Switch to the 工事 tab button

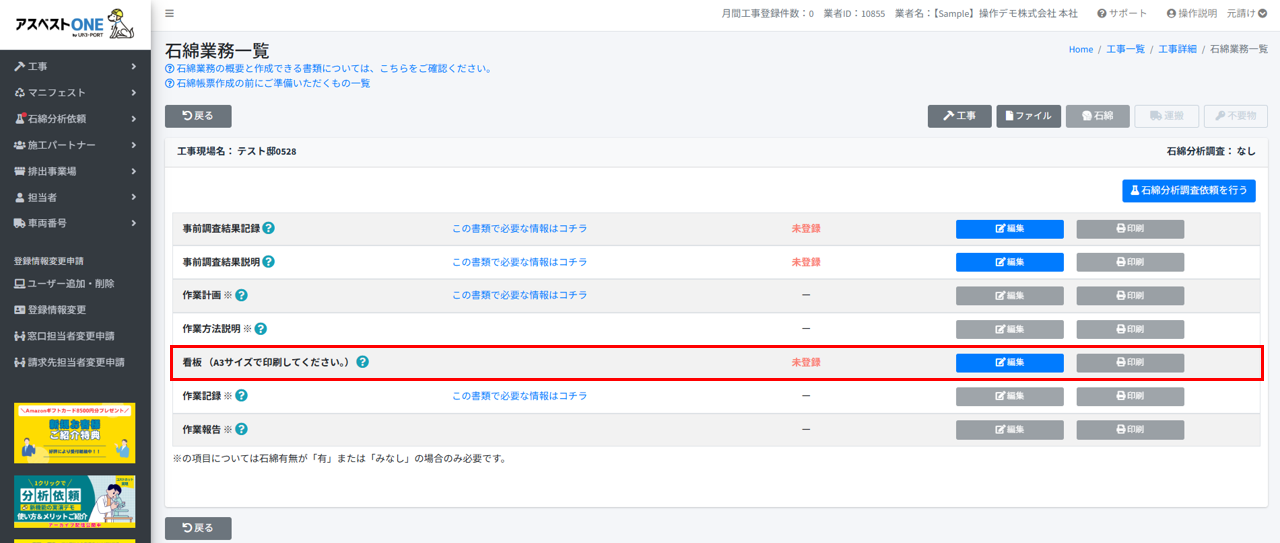[959, 116]
